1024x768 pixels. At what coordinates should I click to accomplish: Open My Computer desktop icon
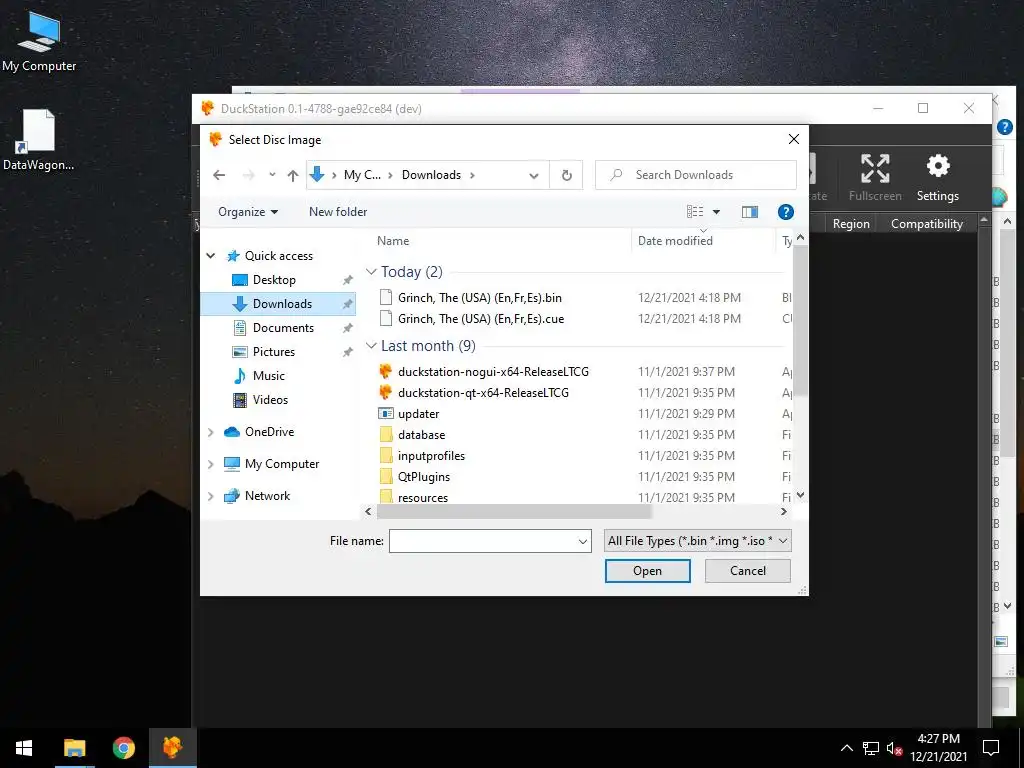[x=39, y=40]
